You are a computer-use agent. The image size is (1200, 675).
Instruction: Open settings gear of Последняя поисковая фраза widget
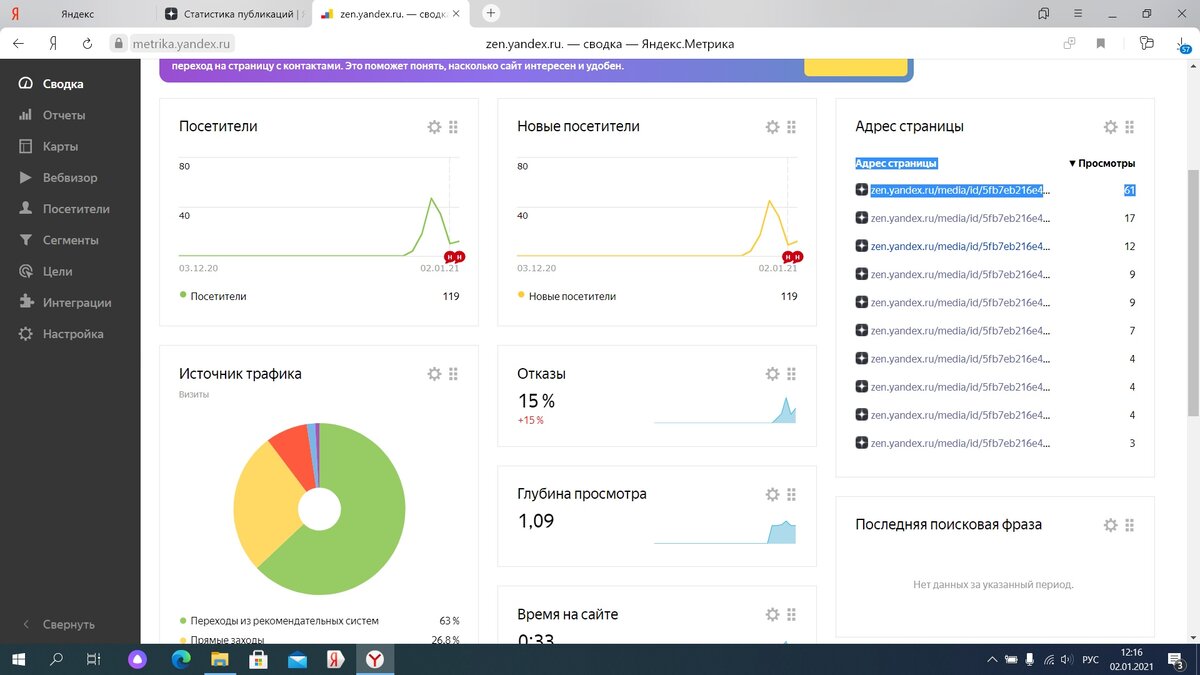pyautogui.click(x=1110, y=524)
